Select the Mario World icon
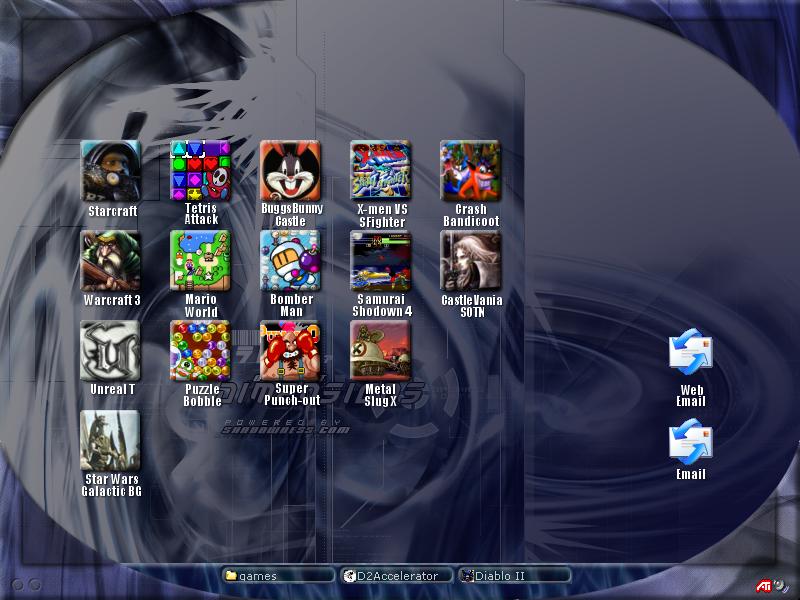 tap(201, 261)
